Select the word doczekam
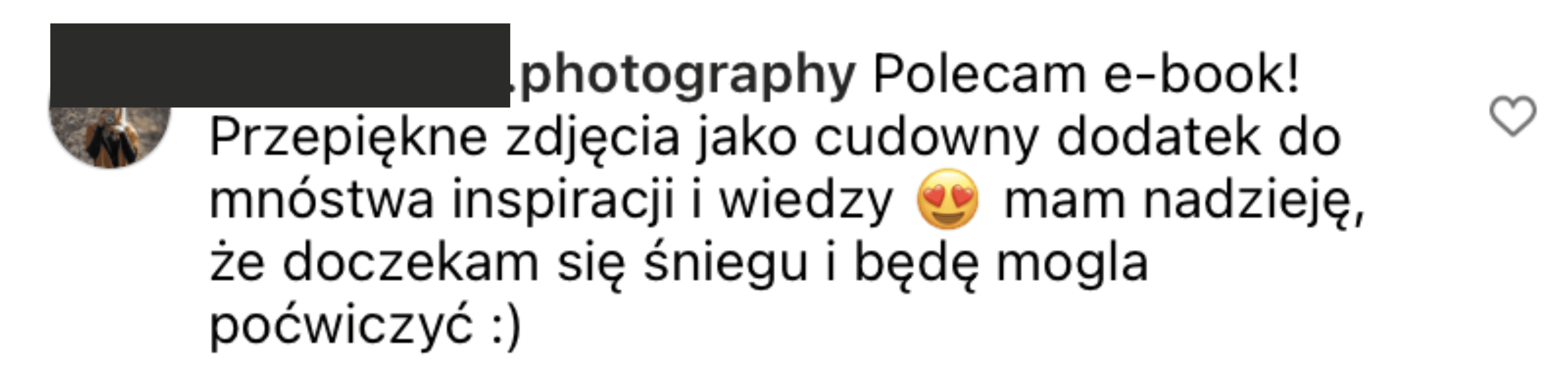The width and height of the screenshot is (1568, 386). click(411, 263)
